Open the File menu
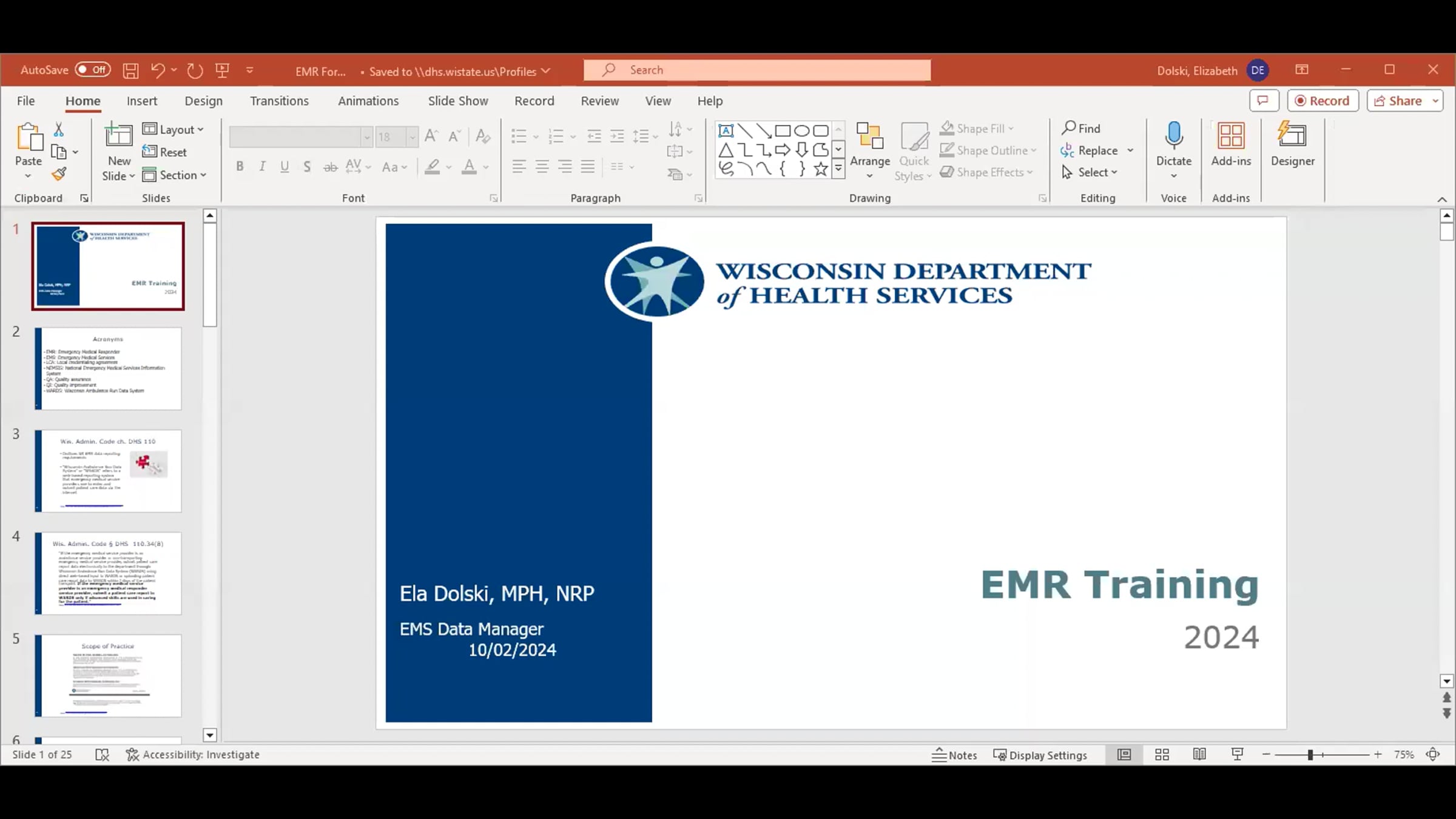 (25, 101)
